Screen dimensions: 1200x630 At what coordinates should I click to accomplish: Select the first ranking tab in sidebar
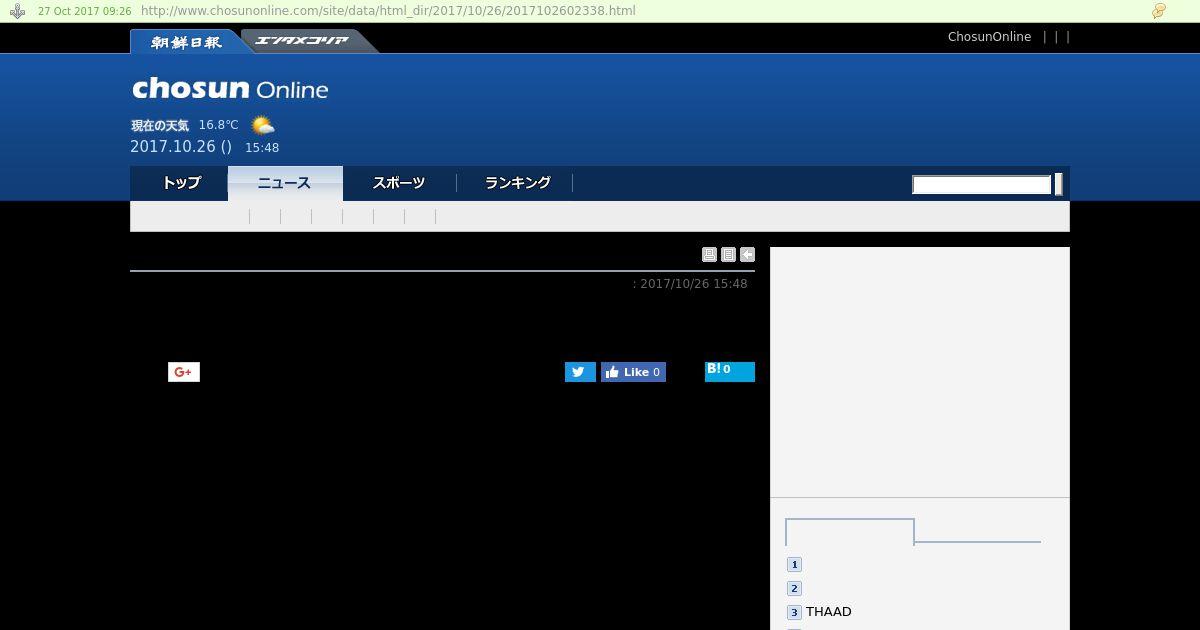tap(850, 532)
